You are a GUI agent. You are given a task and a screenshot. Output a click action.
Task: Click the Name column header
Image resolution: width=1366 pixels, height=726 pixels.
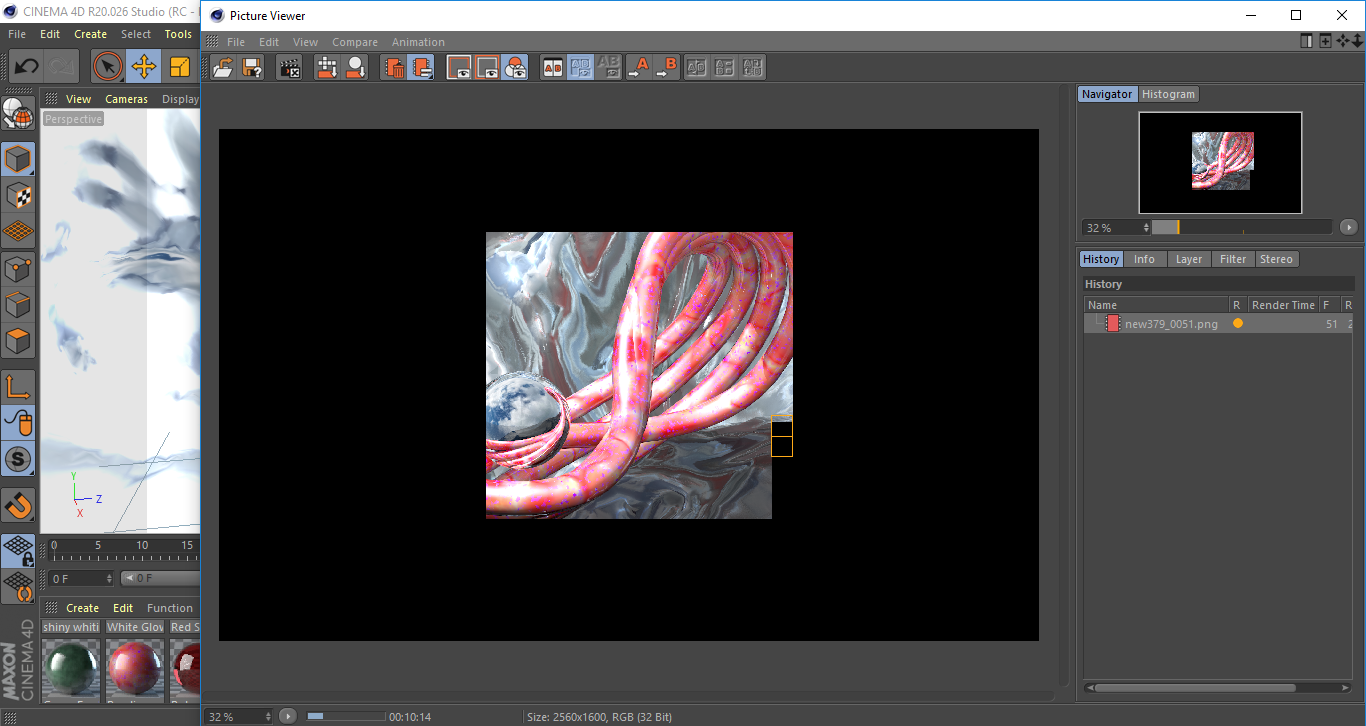(x=1157, y=305)
